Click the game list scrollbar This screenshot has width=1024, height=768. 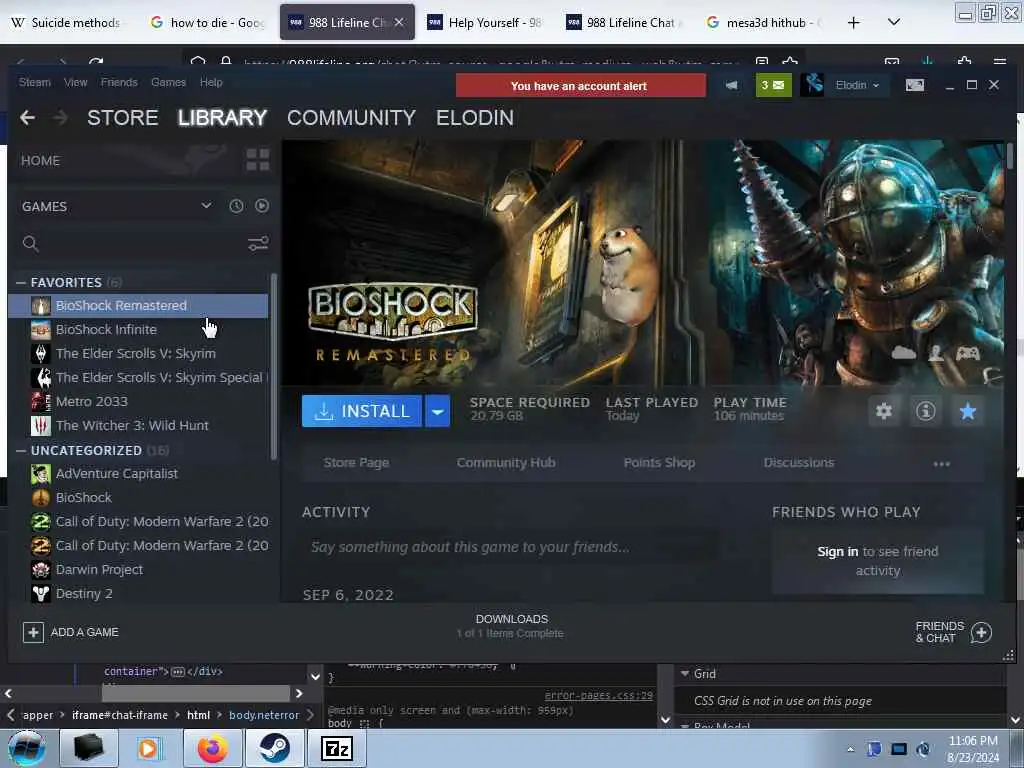point(274,366)
